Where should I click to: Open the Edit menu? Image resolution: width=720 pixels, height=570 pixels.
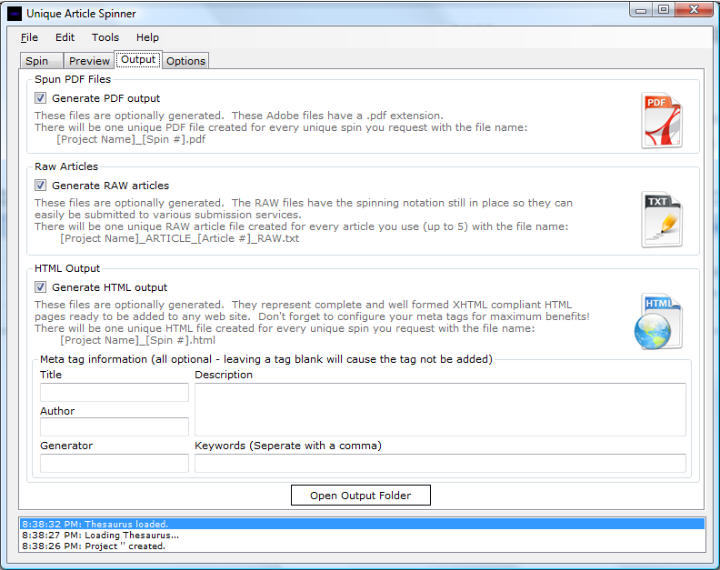point(65,37)
